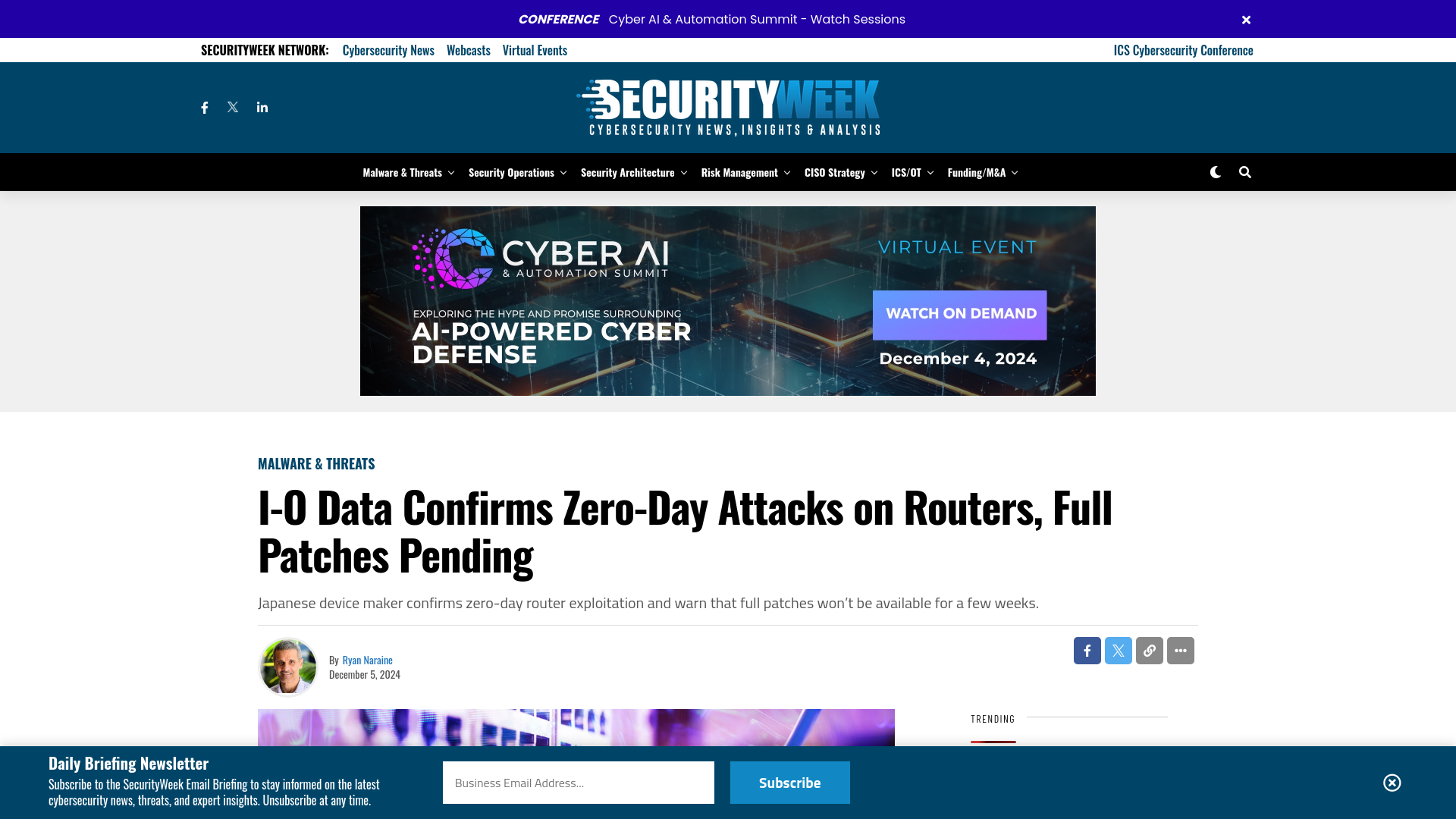Click the X close banner icon
This screenshot has width=1456, height=819.
pyautogui.click(x=1246, y=20)
